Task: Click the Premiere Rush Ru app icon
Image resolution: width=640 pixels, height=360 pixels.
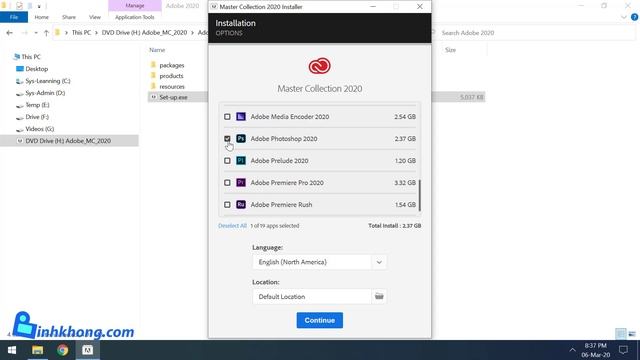Action: [241, 205]
